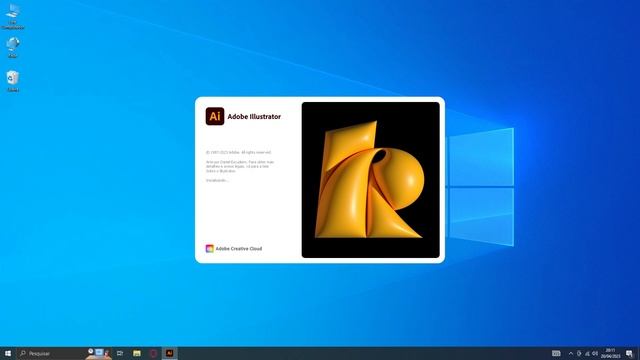Click the orange 3D splash artwork
This screenshot has height=360, width=640.
click(371, 180)
